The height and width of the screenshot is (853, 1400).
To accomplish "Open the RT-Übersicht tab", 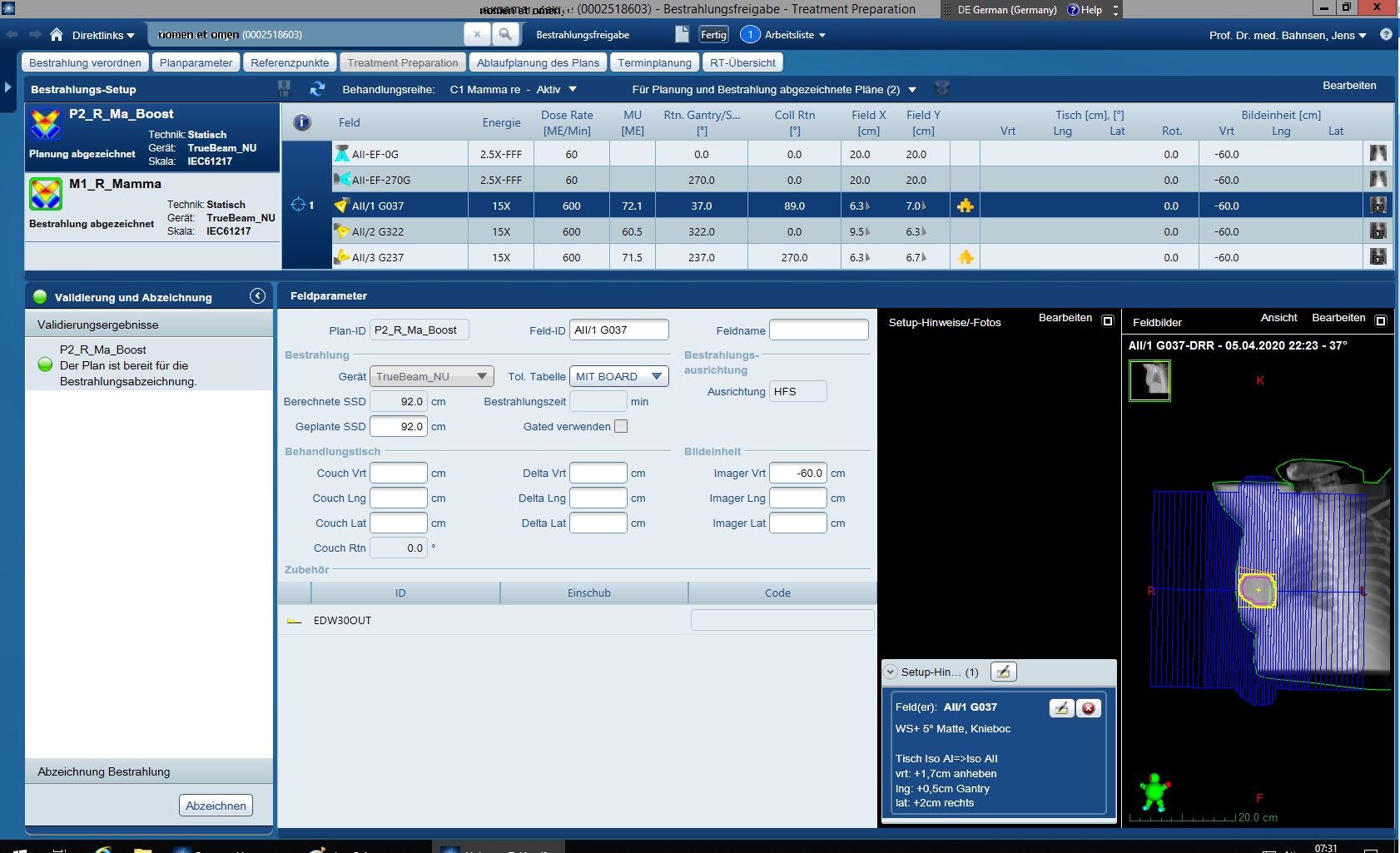I will click(742, 62).
